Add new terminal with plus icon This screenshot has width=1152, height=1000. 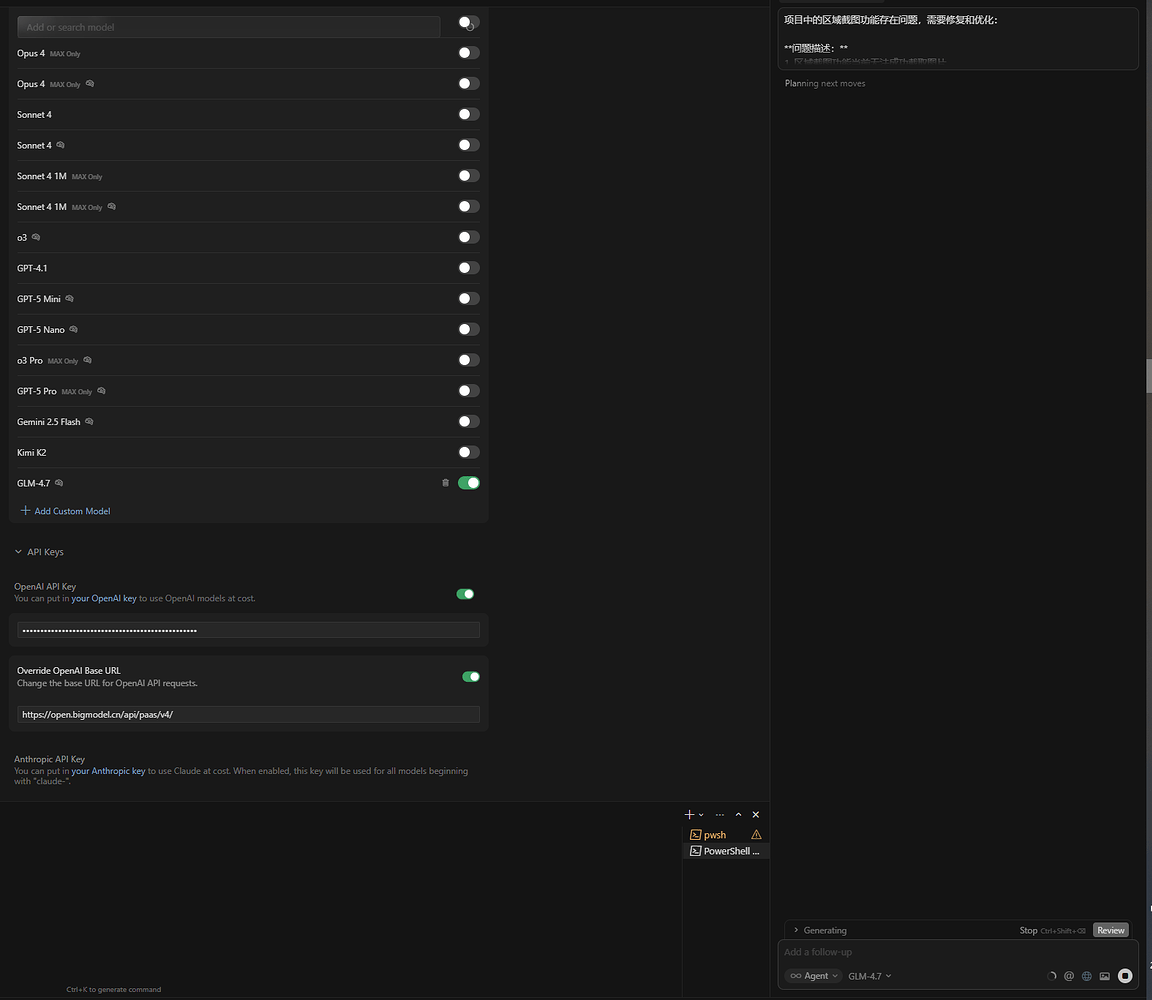click(x=689, y=814)
